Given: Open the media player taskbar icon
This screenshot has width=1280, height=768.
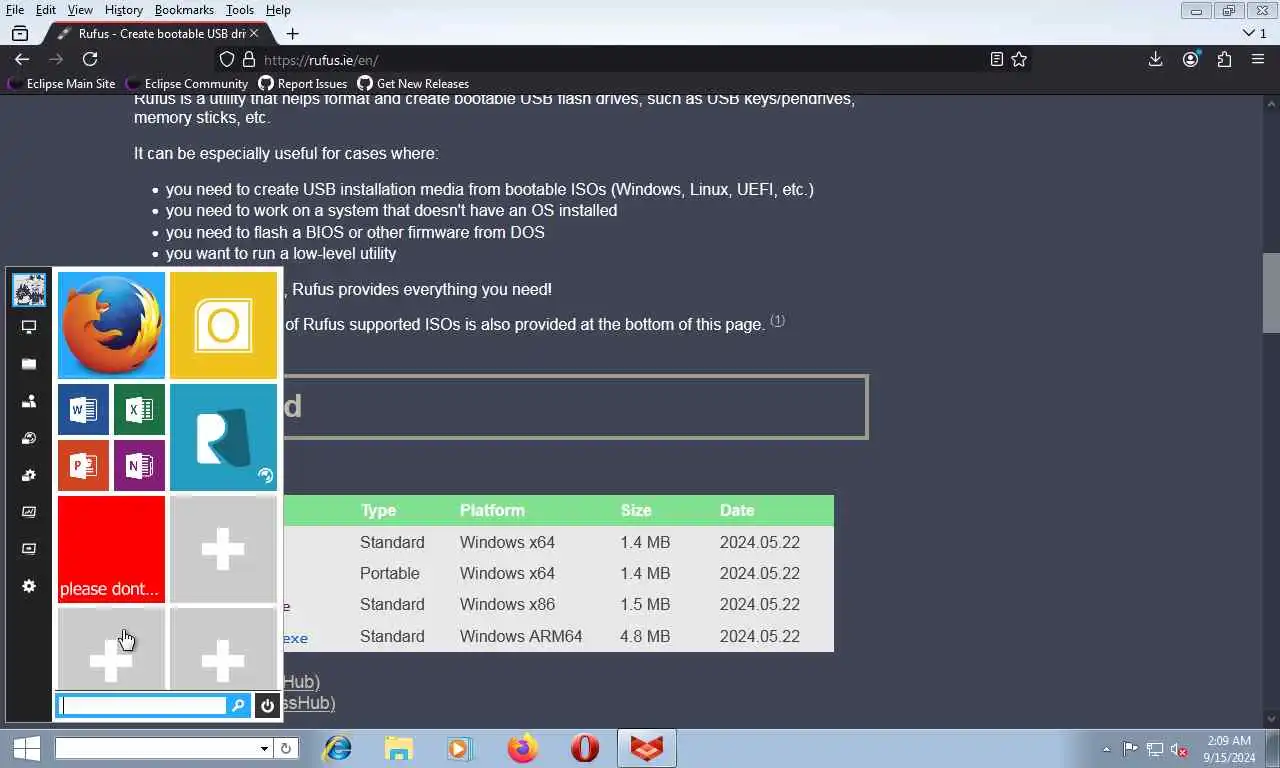Looking at the screenshot, I should coord(459,748).
